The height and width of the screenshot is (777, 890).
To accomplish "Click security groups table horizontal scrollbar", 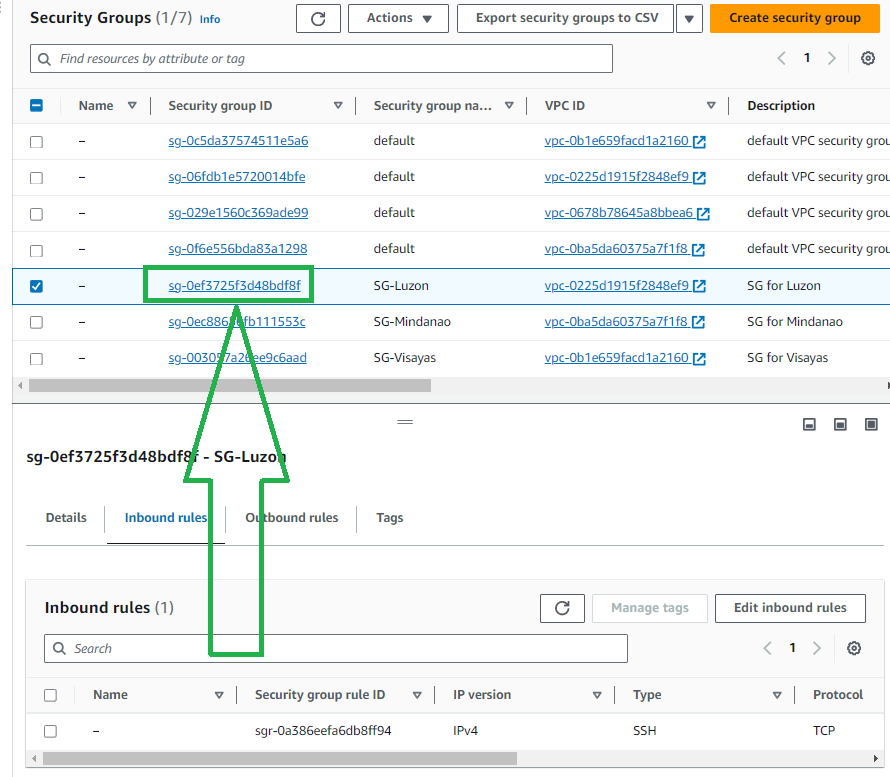I will click(230, 386).
